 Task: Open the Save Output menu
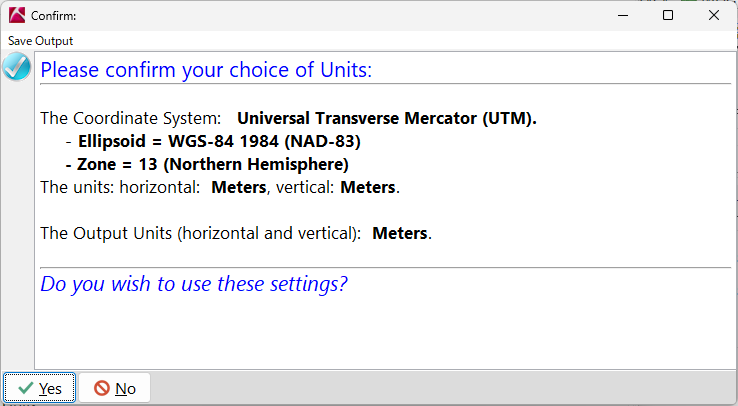(41, 41)
